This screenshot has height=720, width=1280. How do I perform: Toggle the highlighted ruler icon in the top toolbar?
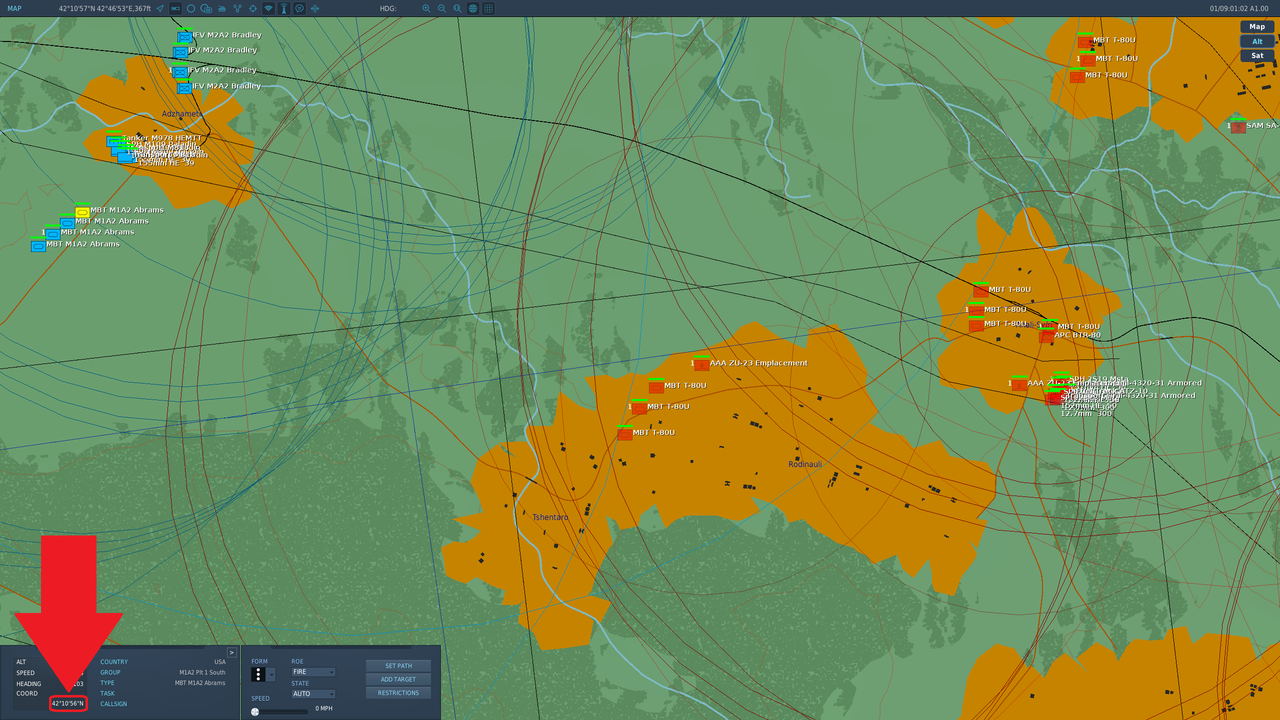[x=175, y=8]
